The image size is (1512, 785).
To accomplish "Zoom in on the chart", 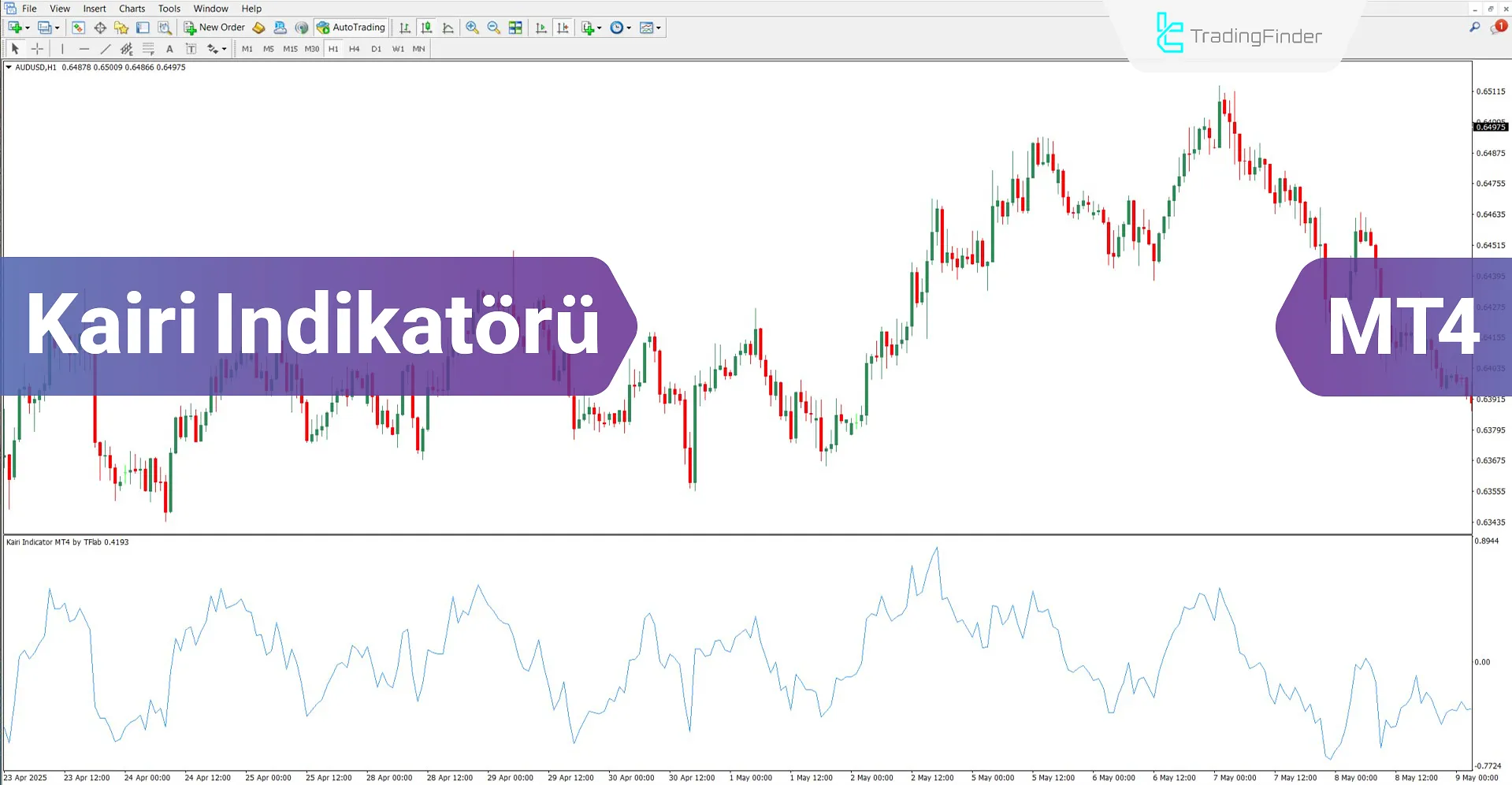I will coord(472,27).
